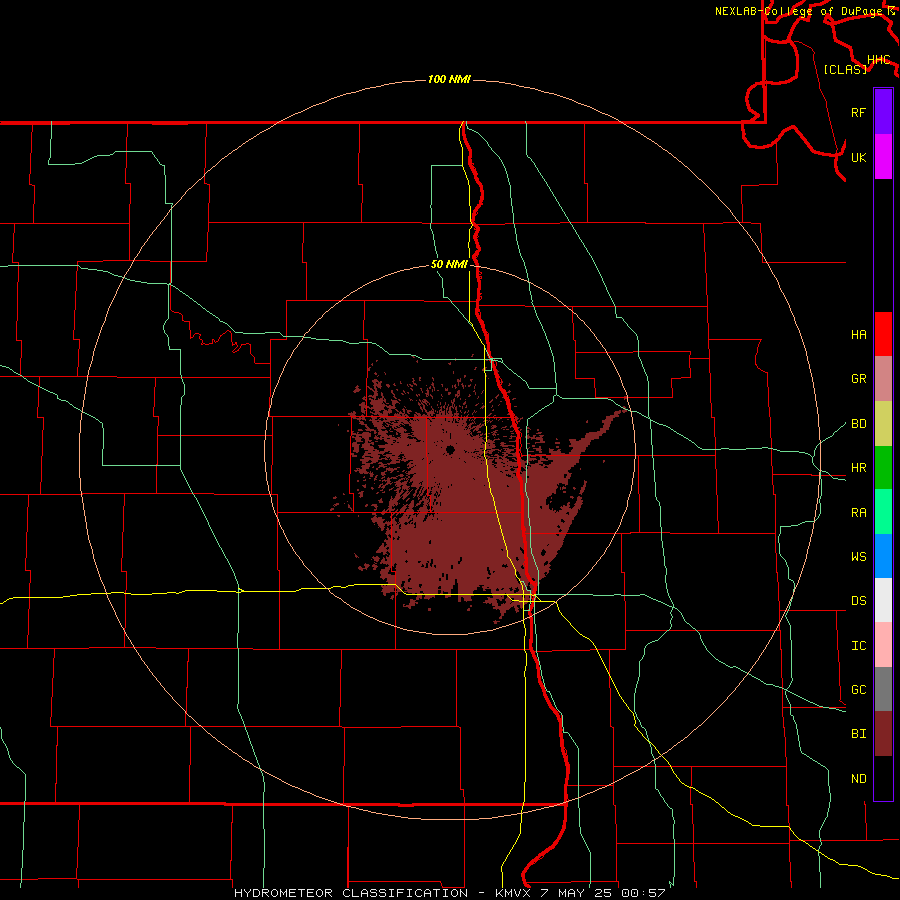This screenshot has height=900, width=900.
Task: Click the HA legend label
Action: click(x=858, y=334)
